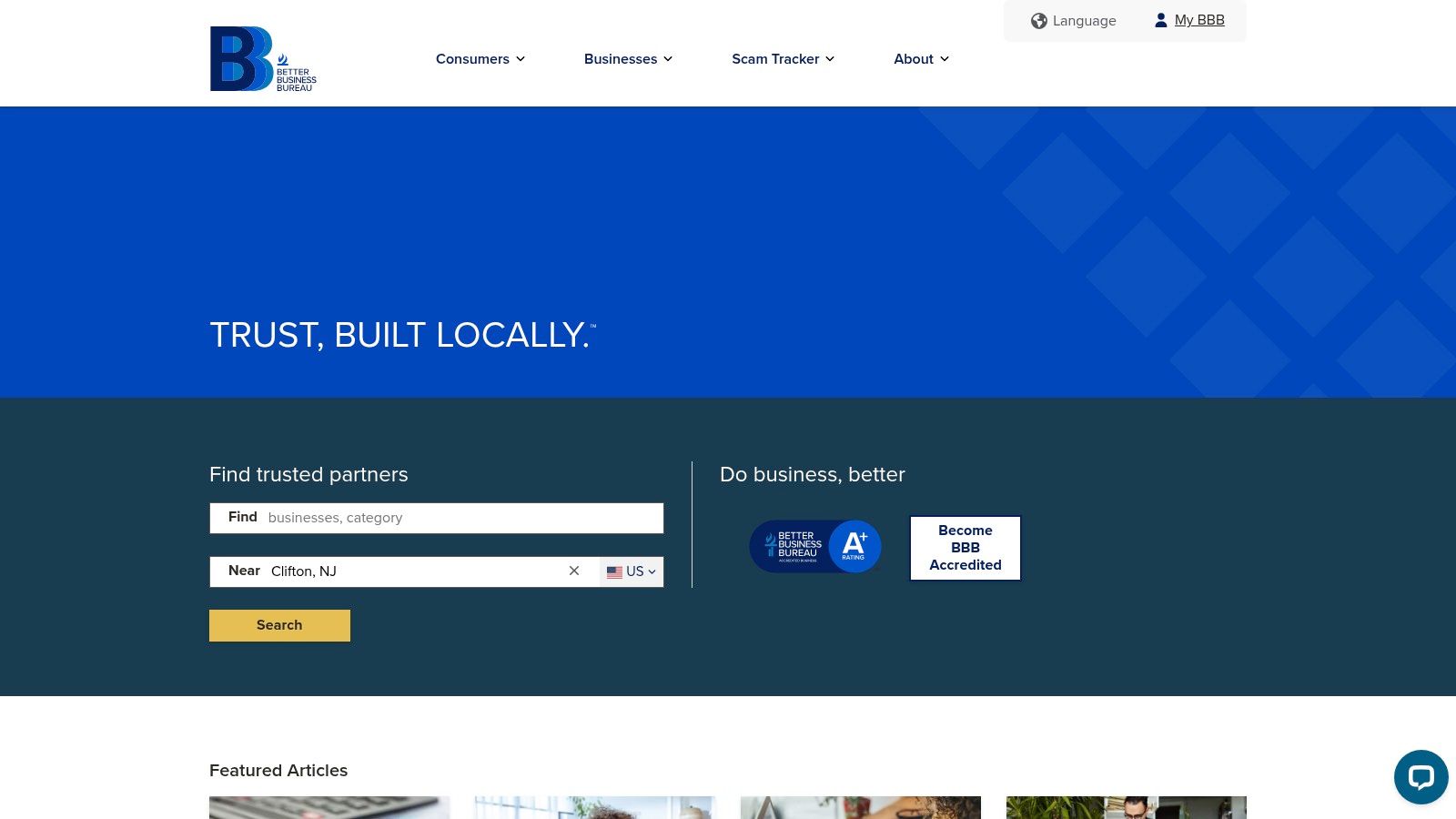Click the globe Language icon
The image size is (1456, 819).
coord(1038,20)
